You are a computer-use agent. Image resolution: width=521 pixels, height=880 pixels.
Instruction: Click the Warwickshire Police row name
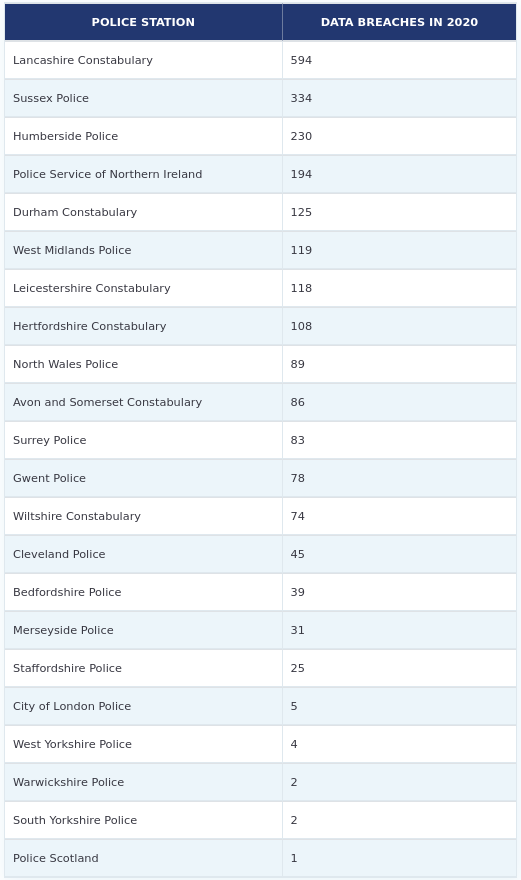coord(68,782)
